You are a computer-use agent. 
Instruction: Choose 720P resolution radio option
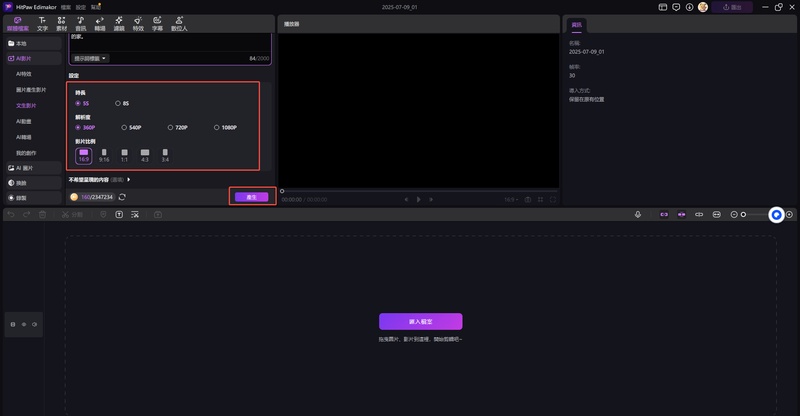click(170, 128)
